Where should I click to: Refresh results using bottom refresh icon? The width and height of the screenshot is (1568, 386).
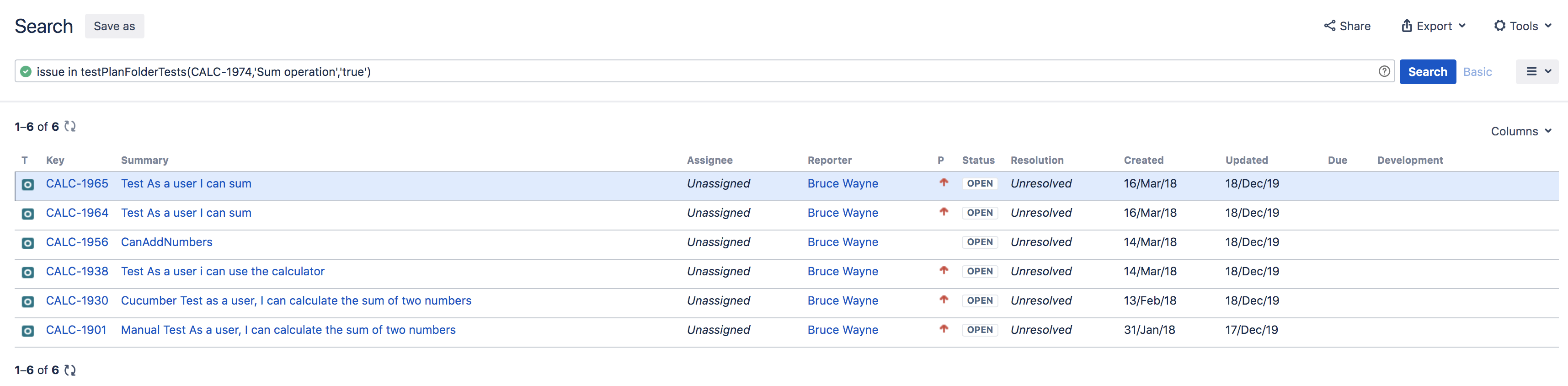pyautogui.click(x=70, y=370)
